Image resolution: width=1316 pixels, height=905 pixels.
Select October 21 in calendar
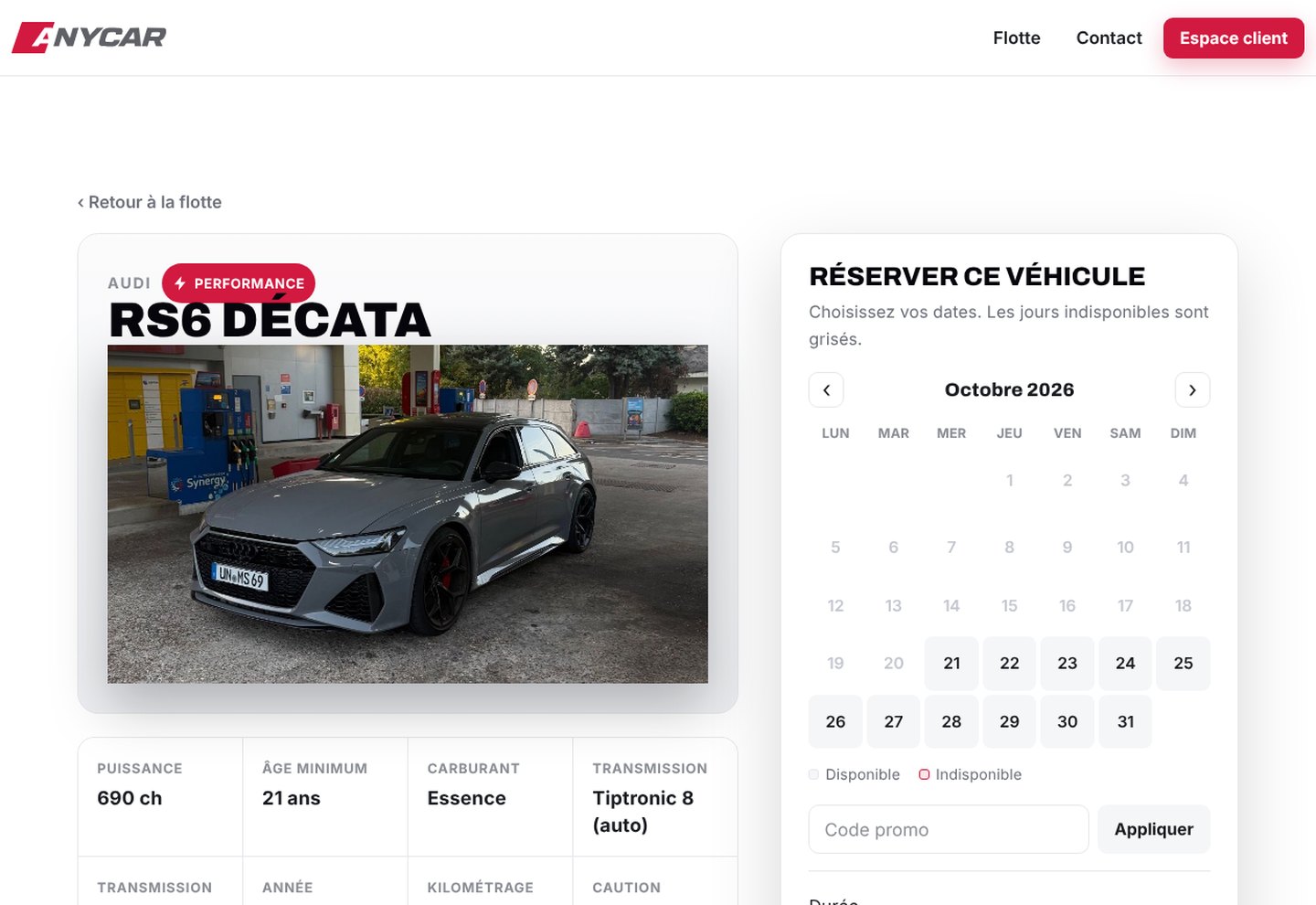(x=951, y=664)
